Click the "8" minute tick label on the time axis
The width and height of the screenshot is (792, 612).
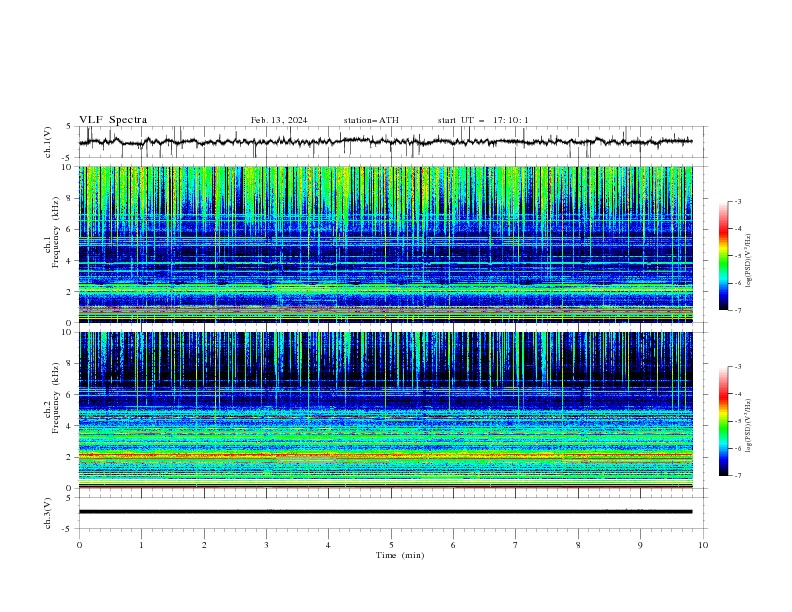click(x=578, y=545)
